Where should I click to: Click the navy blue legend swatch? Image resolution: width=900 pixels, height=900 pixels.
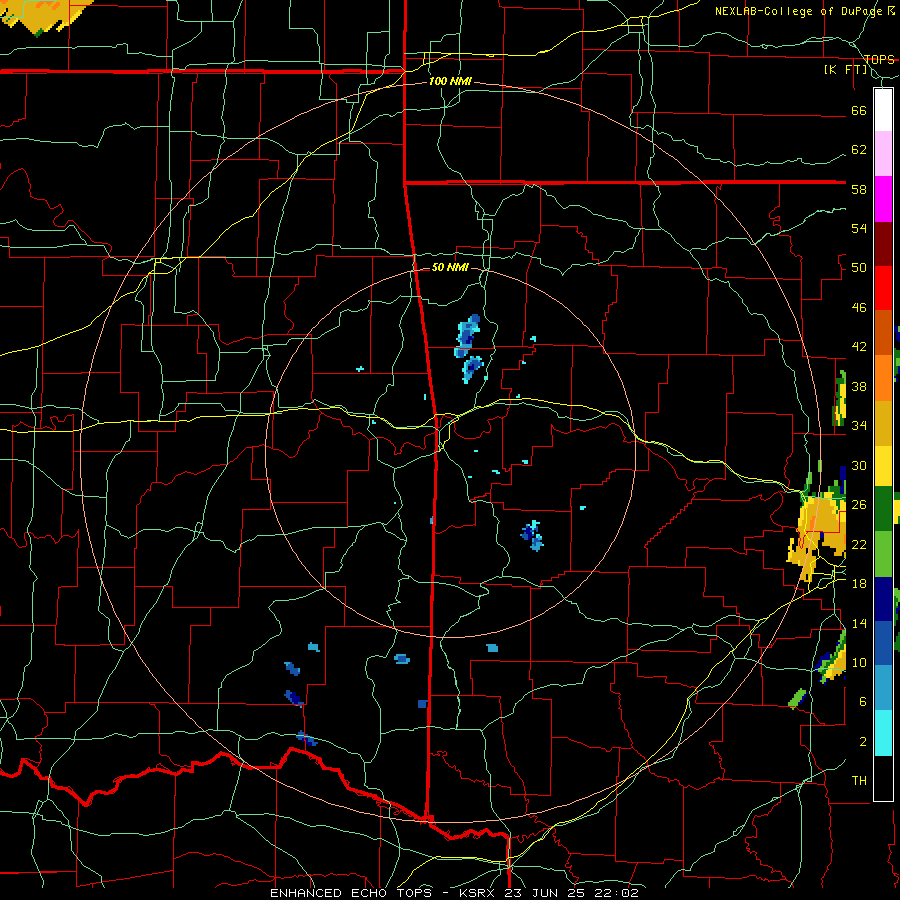pos(883,599)
